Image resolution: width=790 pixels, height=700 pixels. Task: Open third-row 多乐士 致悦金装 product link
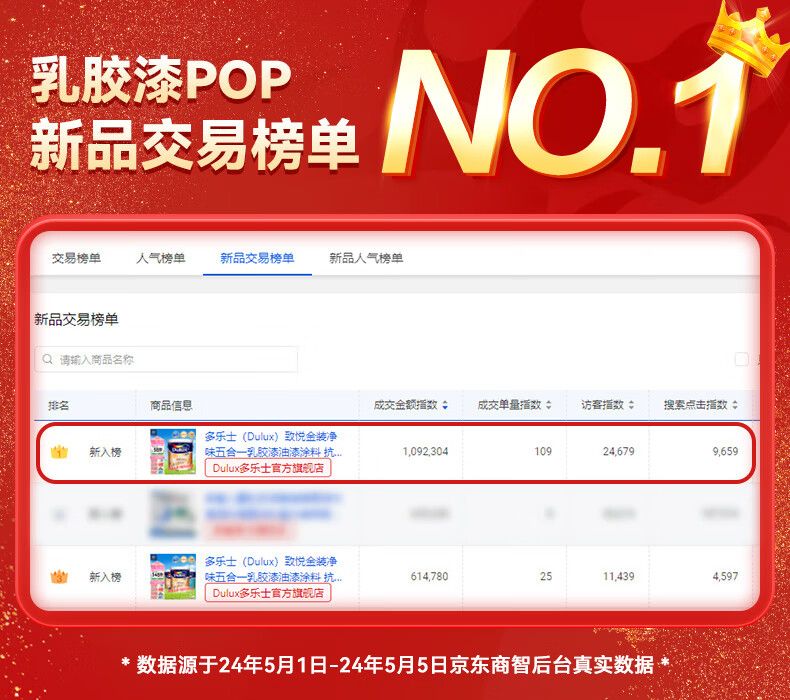[273, 569]
